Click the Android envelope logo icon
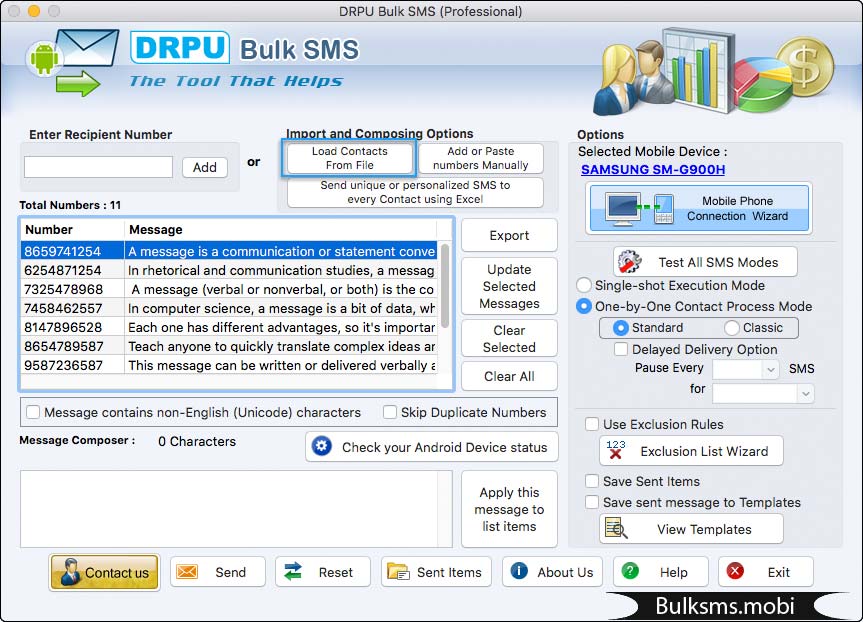The width and height of the screenshot is (863, 622). coord(72,62)
